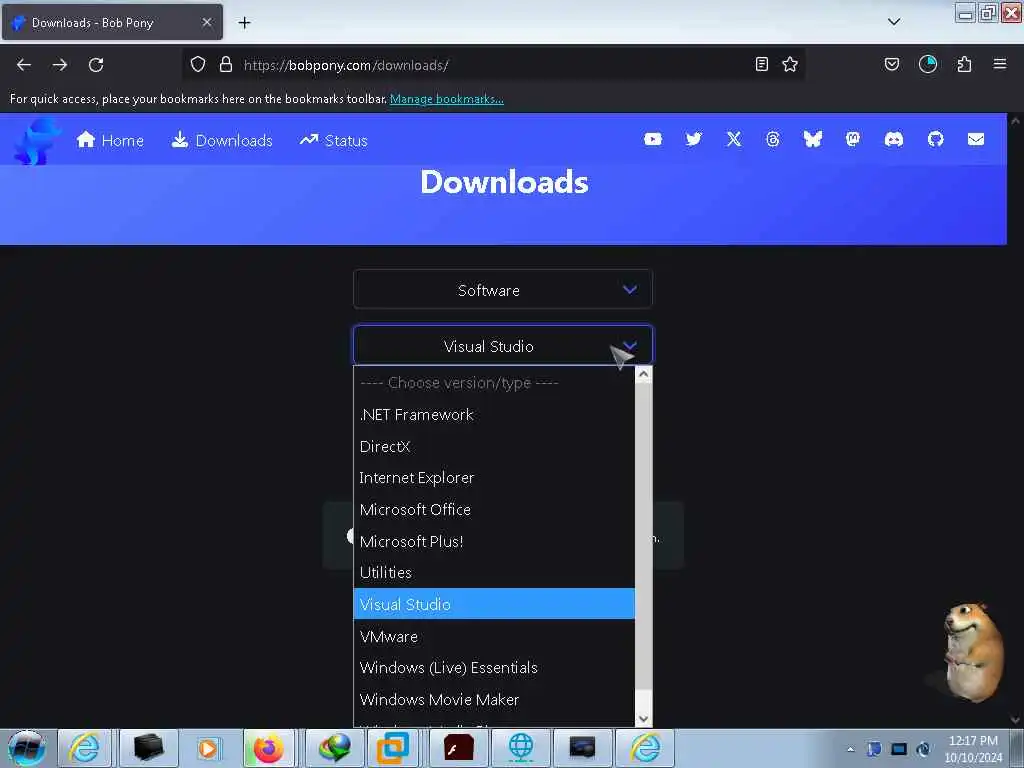Open the Flash taskbar icon
The image size is (1024, 768).
(x=458, y=748)
